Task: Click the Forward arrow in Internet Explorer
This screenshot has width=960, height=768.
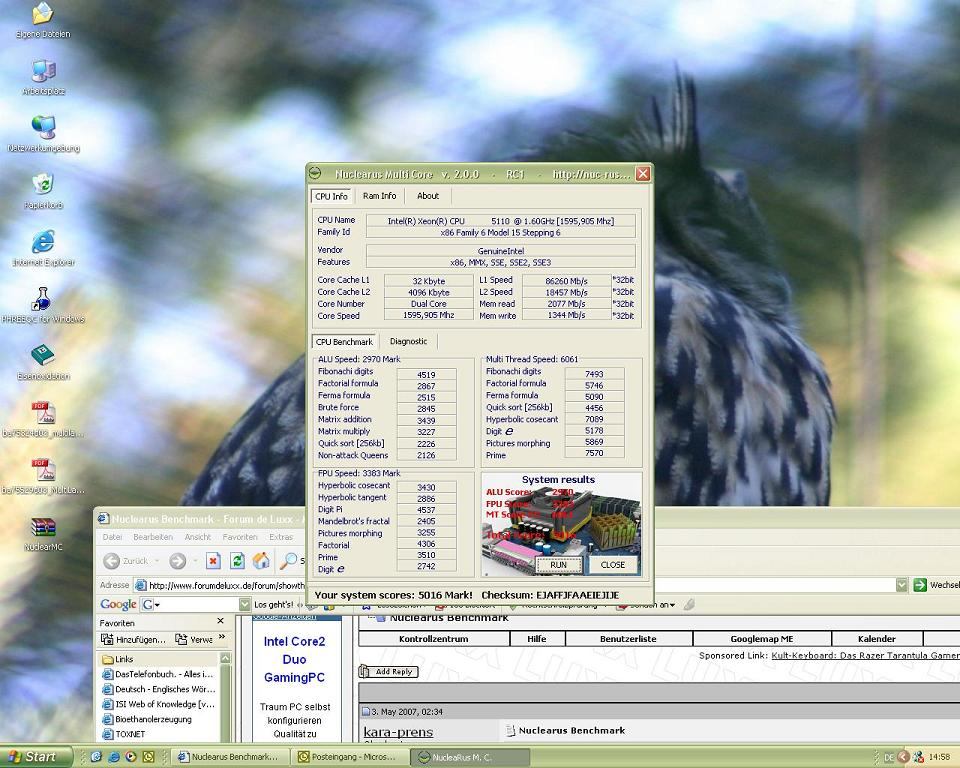Action: click(178, 560)
